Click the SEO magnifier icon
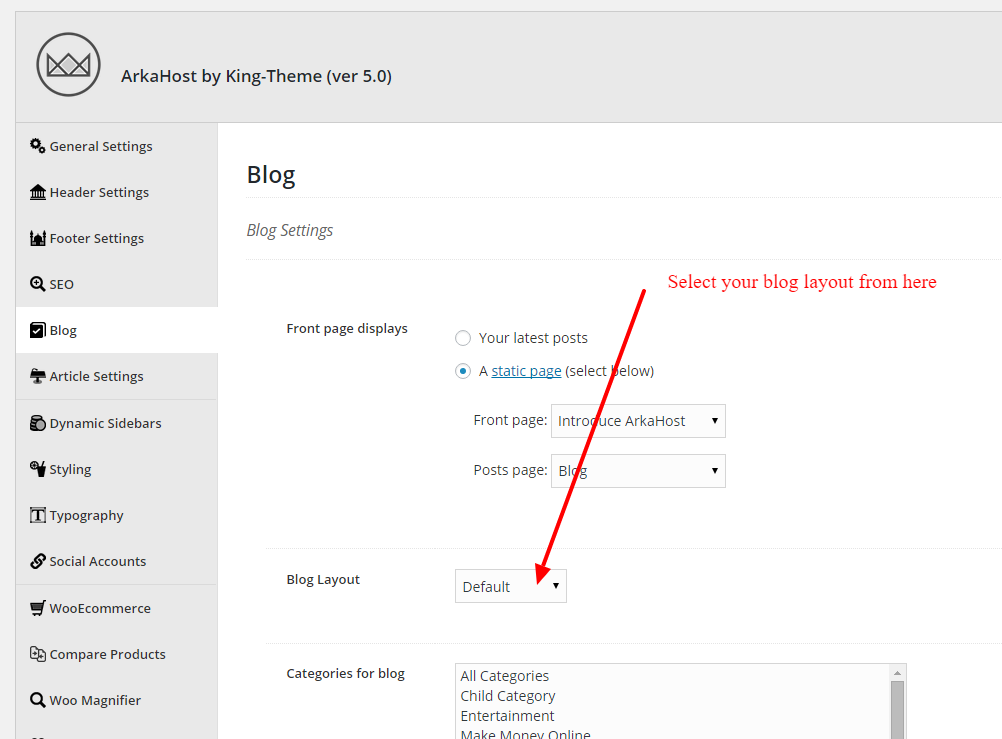 coord(38,284)
